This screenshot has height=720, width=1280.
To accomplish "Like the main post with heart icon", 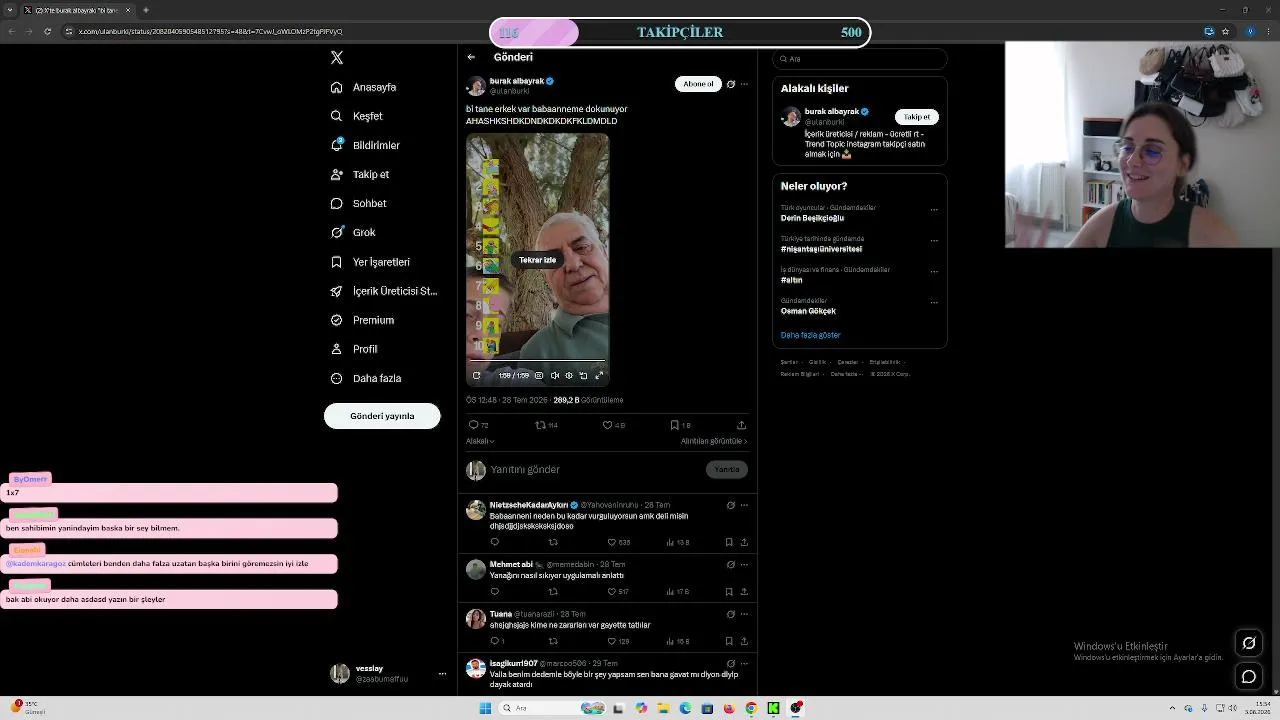I will pos(607,425).
